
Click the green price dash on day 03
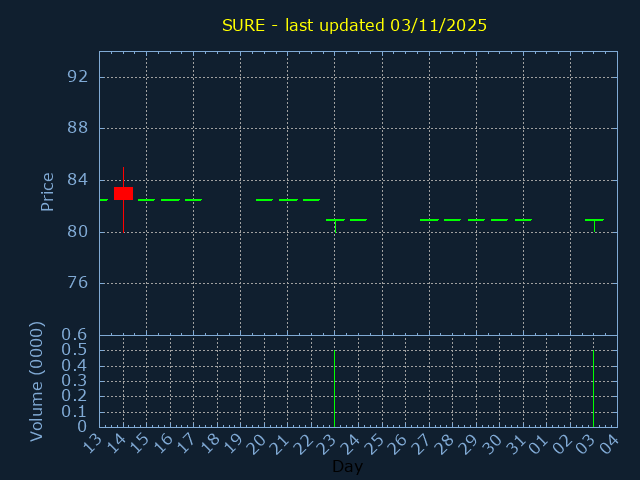coord(594,220)
